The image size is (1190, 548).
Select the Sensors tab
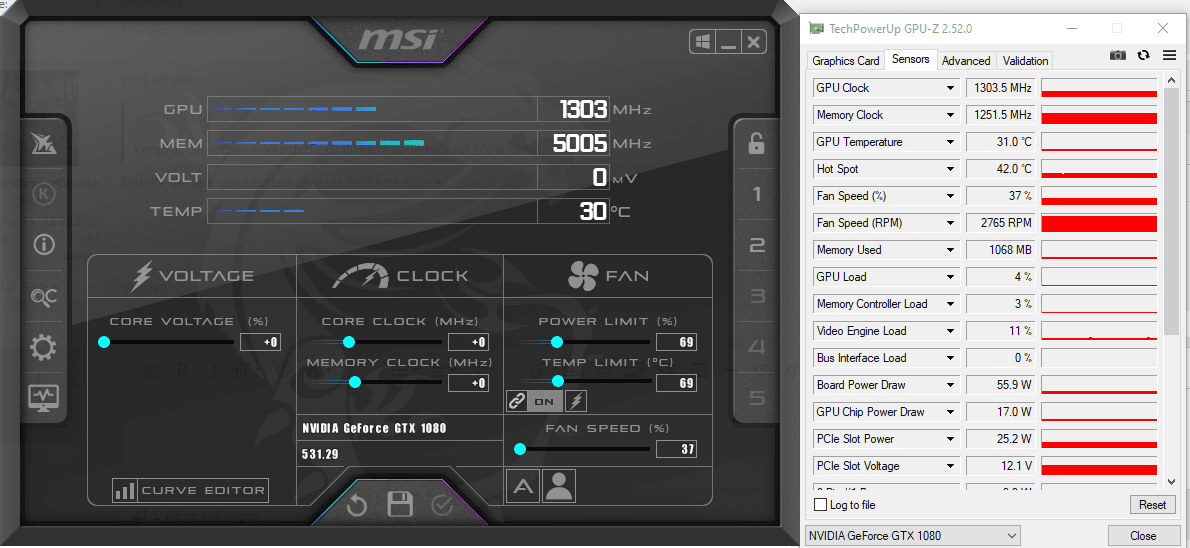pos(911,59)
